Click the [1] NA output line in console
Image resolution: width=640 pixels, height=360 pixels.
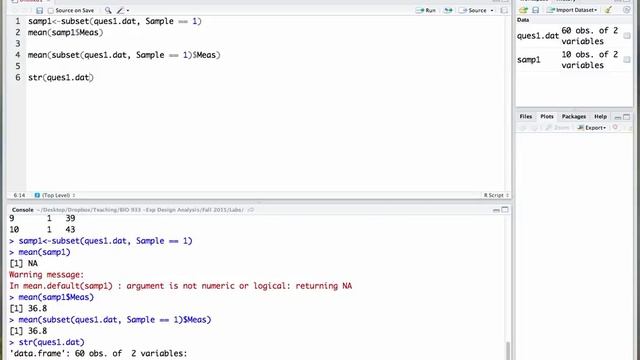click(x=23, y=264)
